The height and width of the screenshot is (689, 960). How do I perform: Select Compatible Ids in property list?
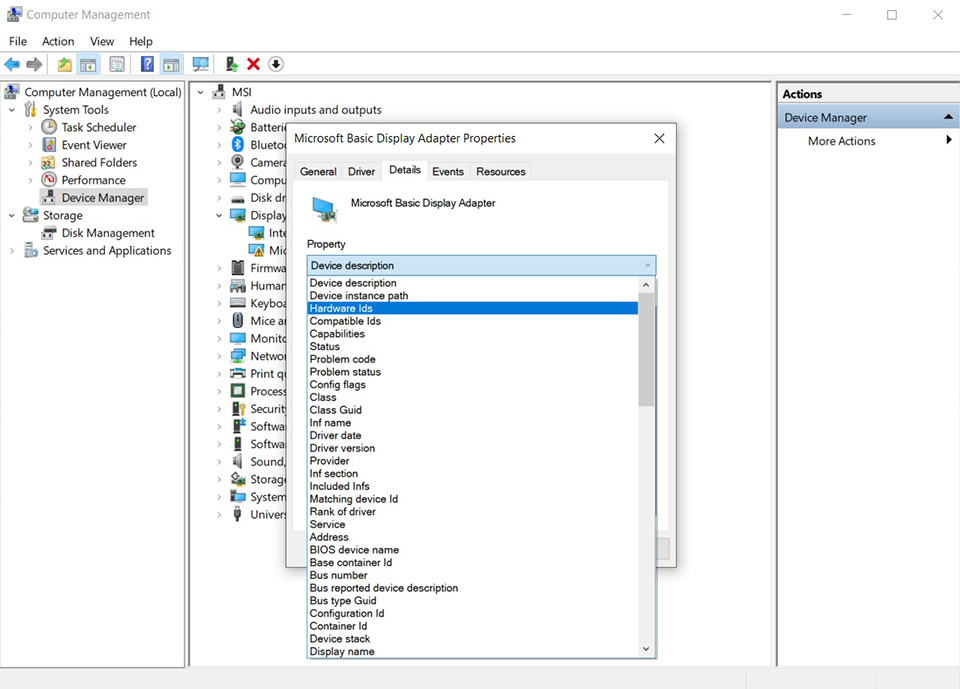click(473, 321)
